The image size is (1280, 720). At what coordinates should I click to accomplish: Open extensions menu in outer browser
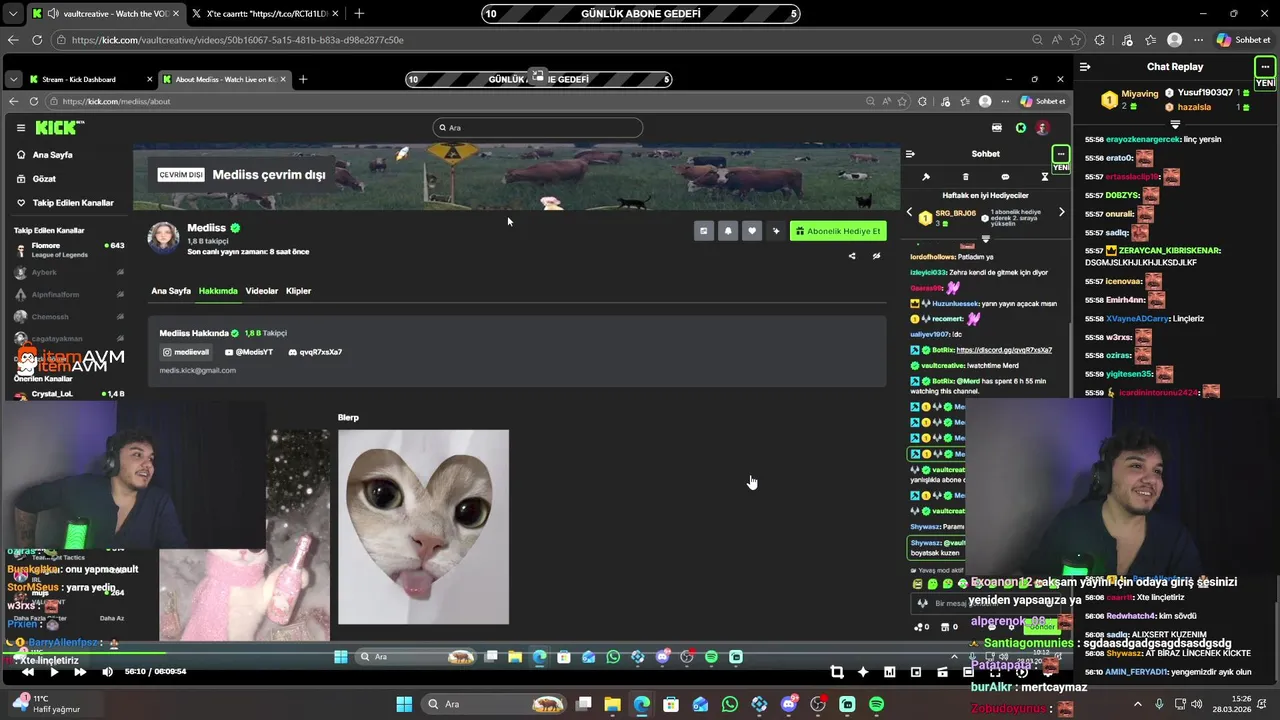pyautogui.click(x=1100, y=40)
